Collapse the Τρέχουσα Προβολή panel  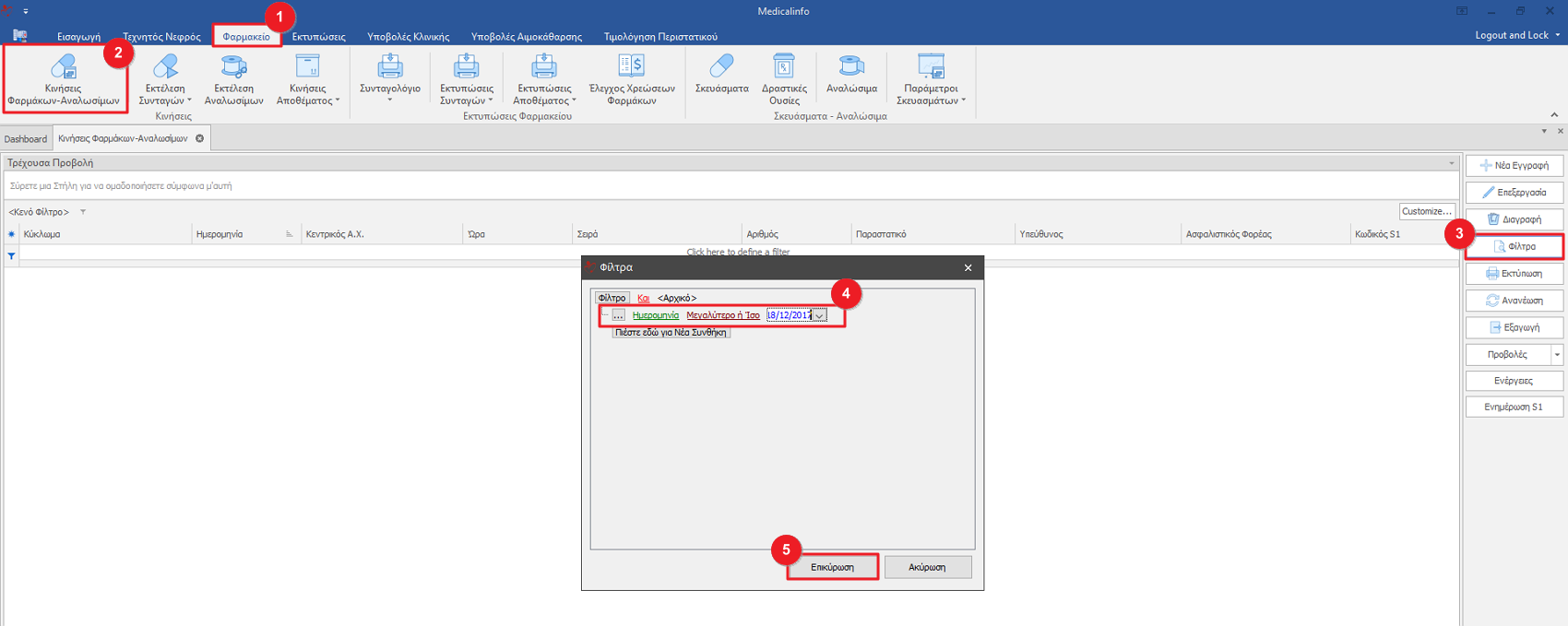click(x=1451, y=163)
